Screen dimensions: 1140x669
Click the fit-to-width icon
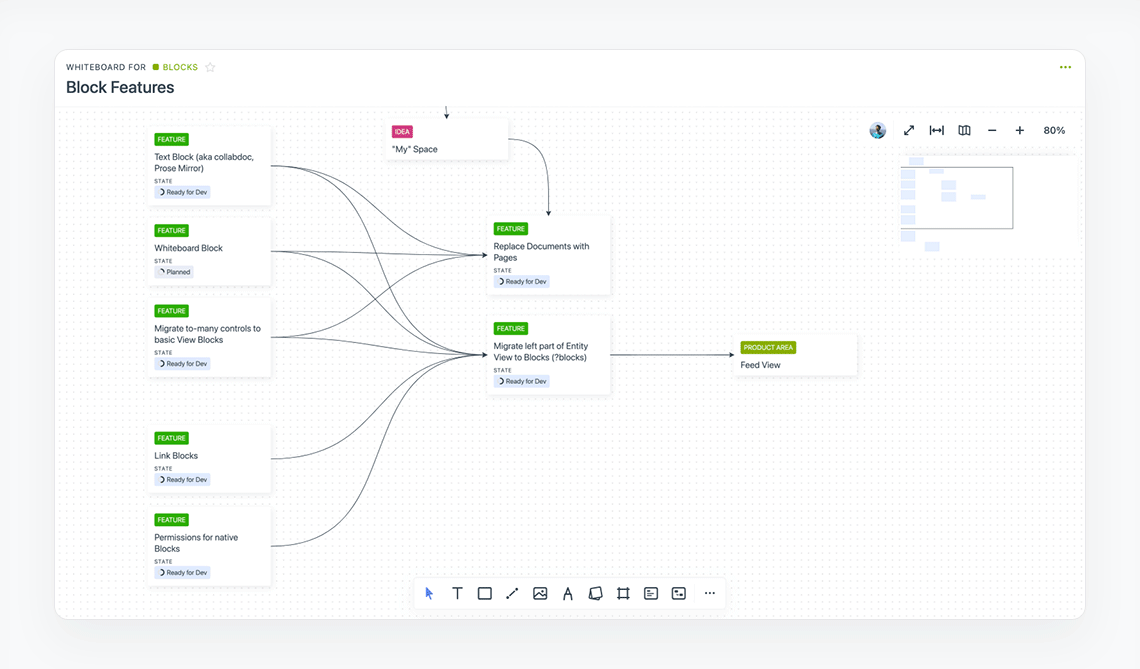936,130
